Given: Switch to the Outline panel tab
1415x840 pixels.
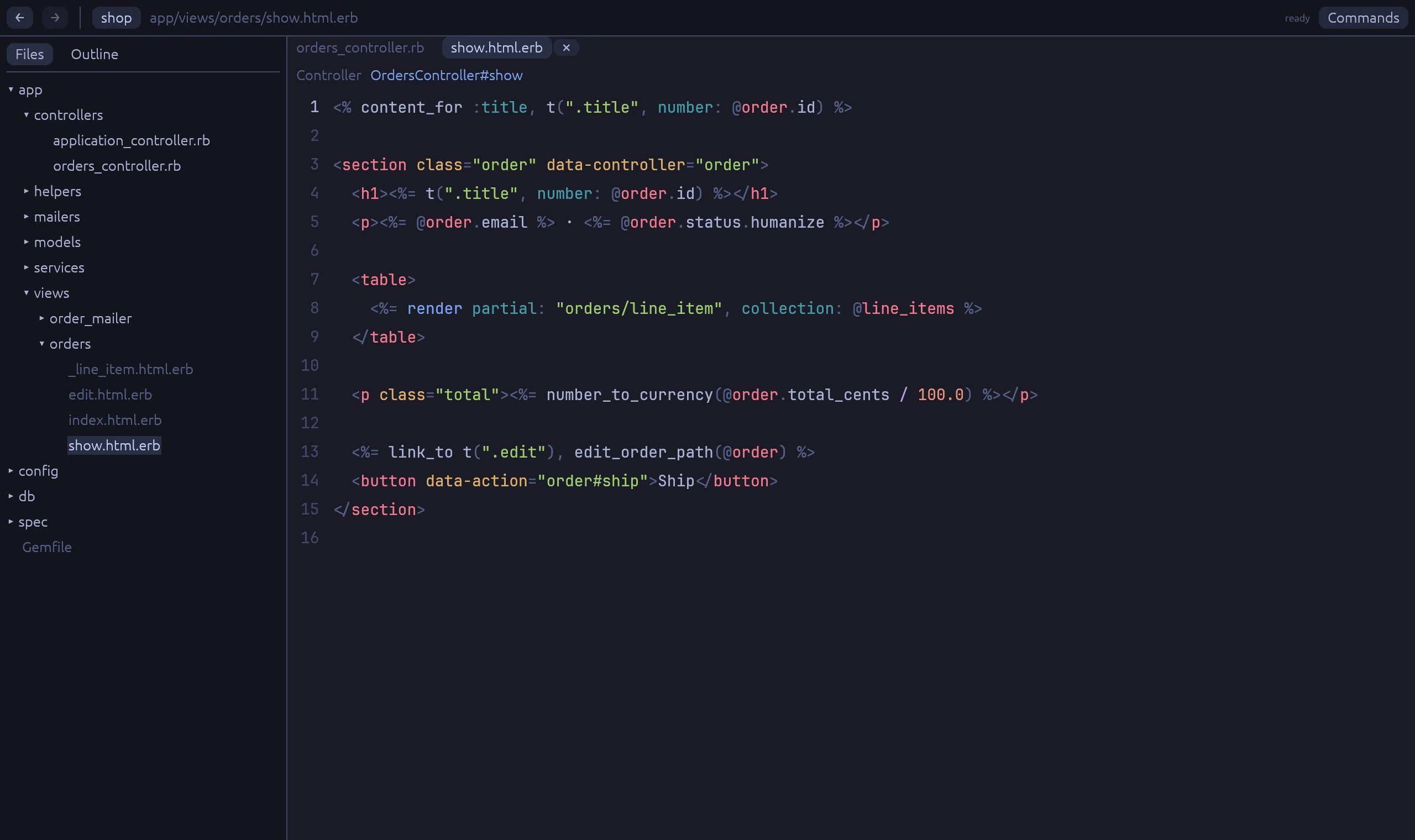Looking at the screenshot, I should coord(95,54).
